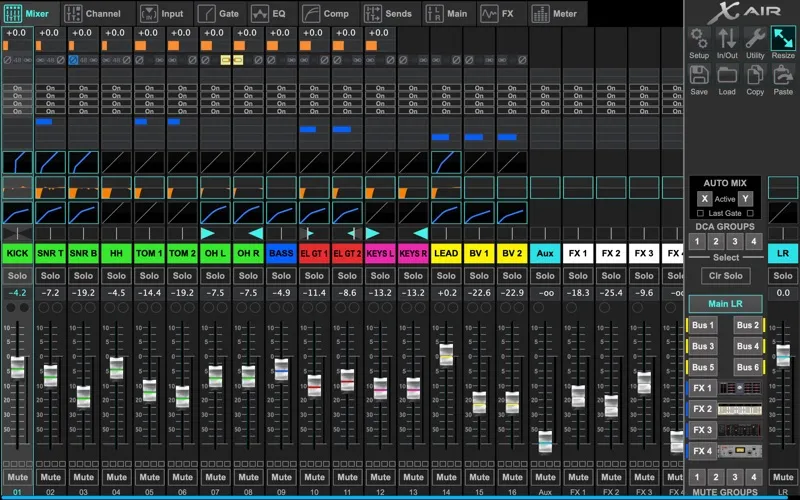
Task: Click the Load folder icon
Action: click(727, 75)
